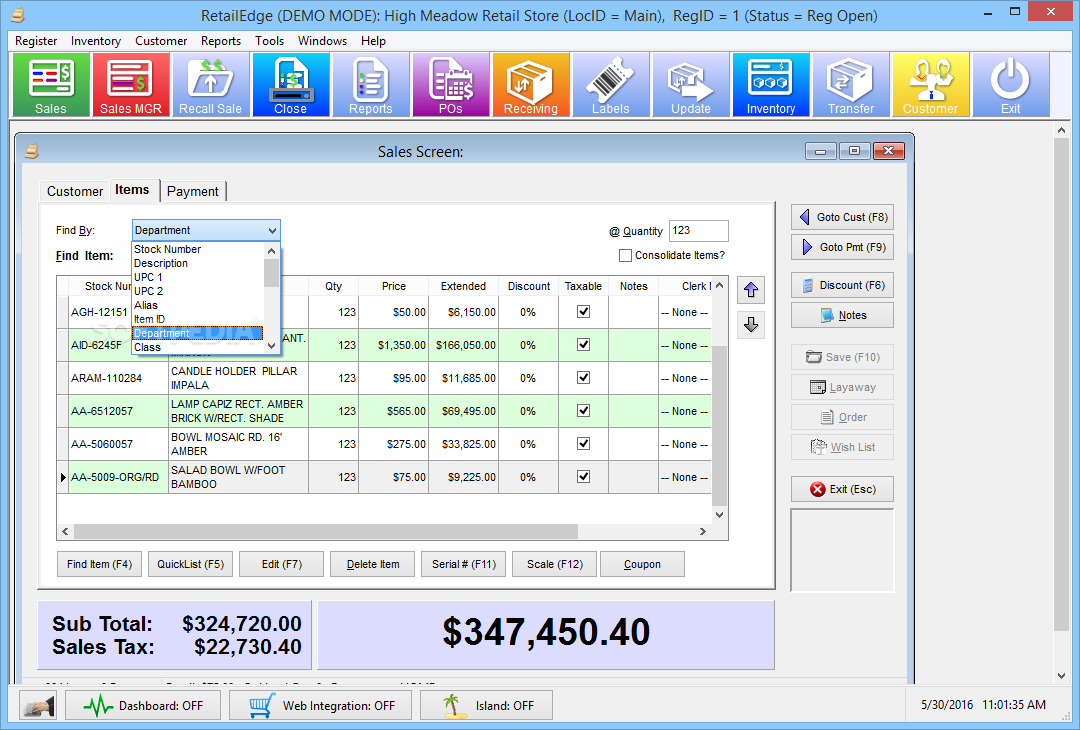Click the Update toolbar icon
1080x730 pixels.
pyautogui.click(x=691, y=85)
